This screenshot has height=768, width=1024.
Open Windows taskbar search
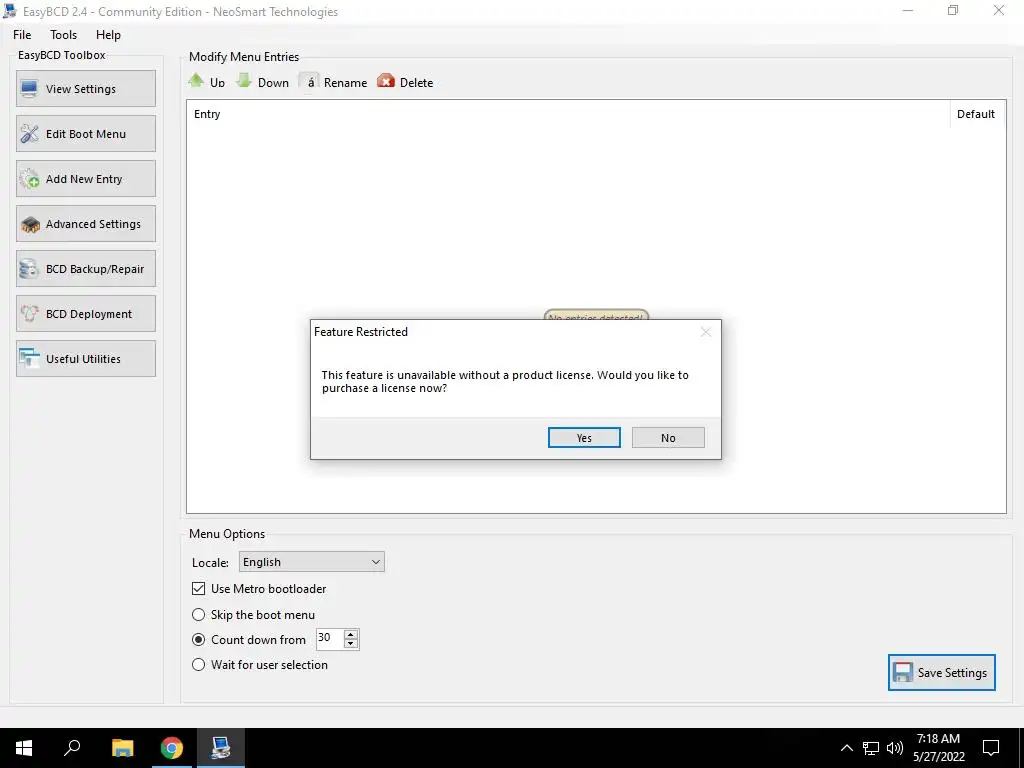[72, 748]
